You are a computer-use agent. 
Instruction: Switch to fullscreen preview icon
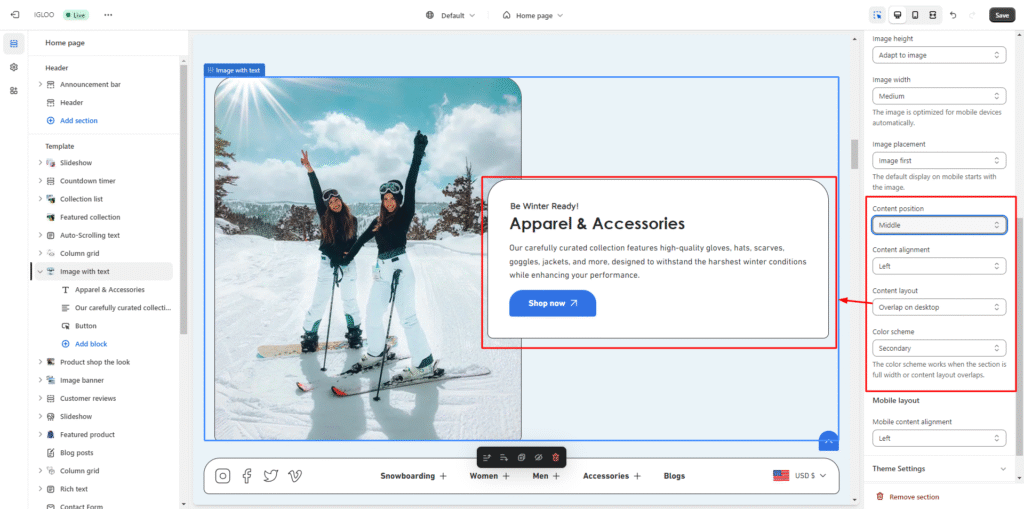click(x=932, y=15)
